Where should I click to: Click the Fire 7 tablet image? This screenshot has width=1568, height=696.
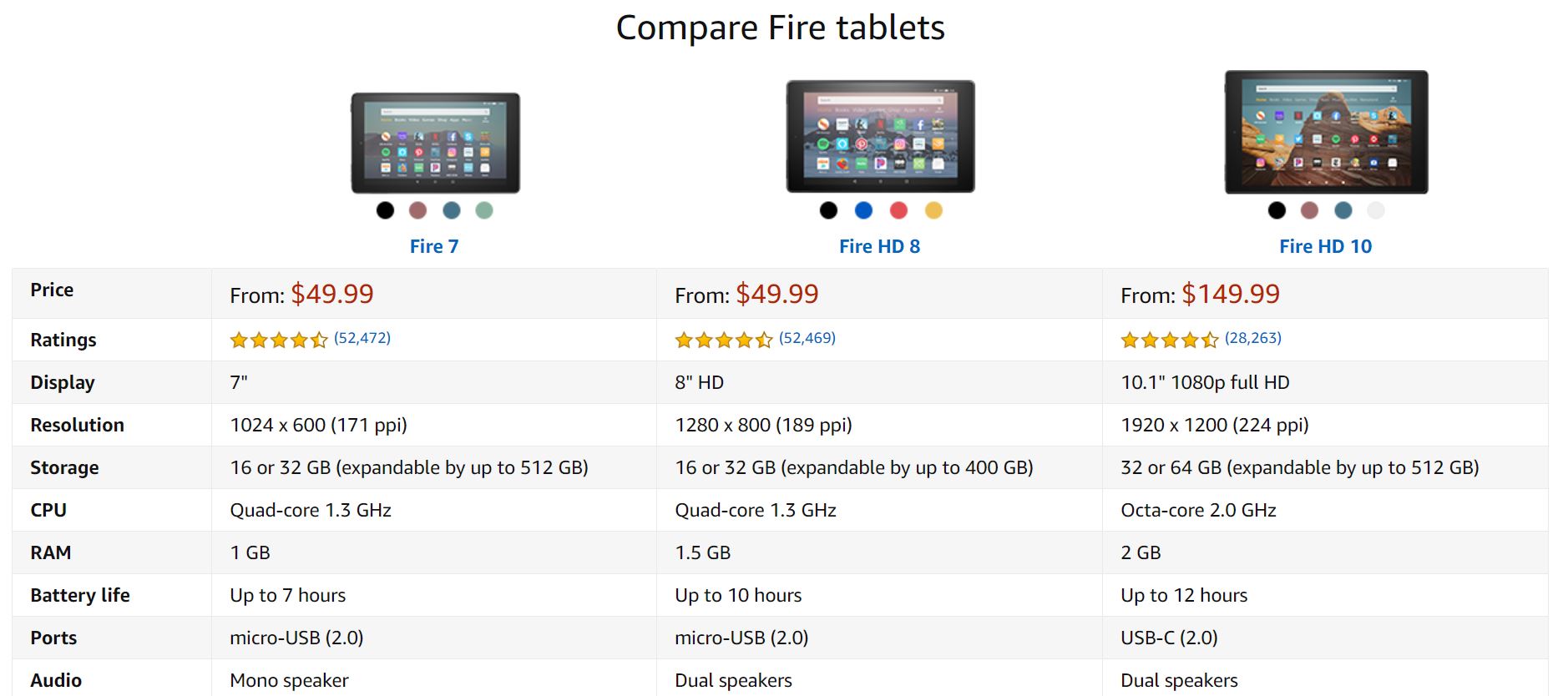(435, 143)
